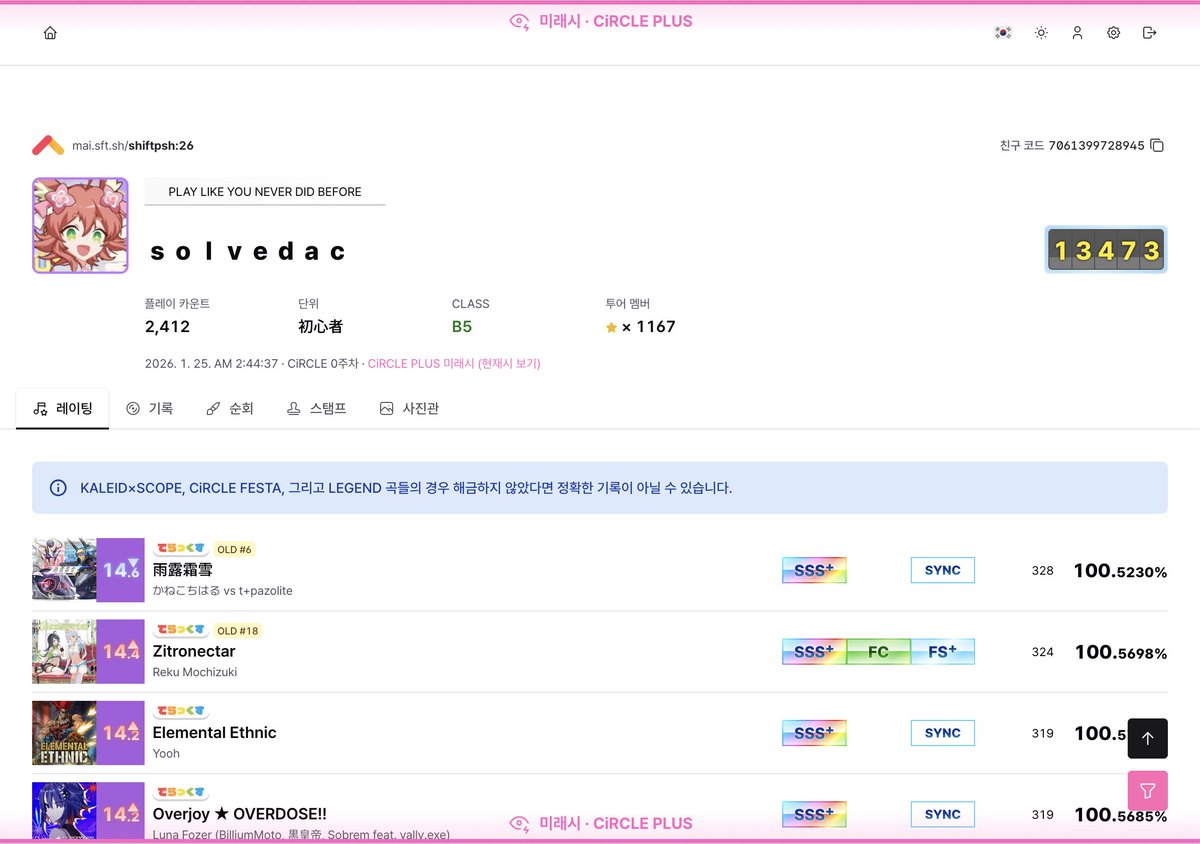Log out using the logout icon

pyautogui.click(x=1150, y=32)
